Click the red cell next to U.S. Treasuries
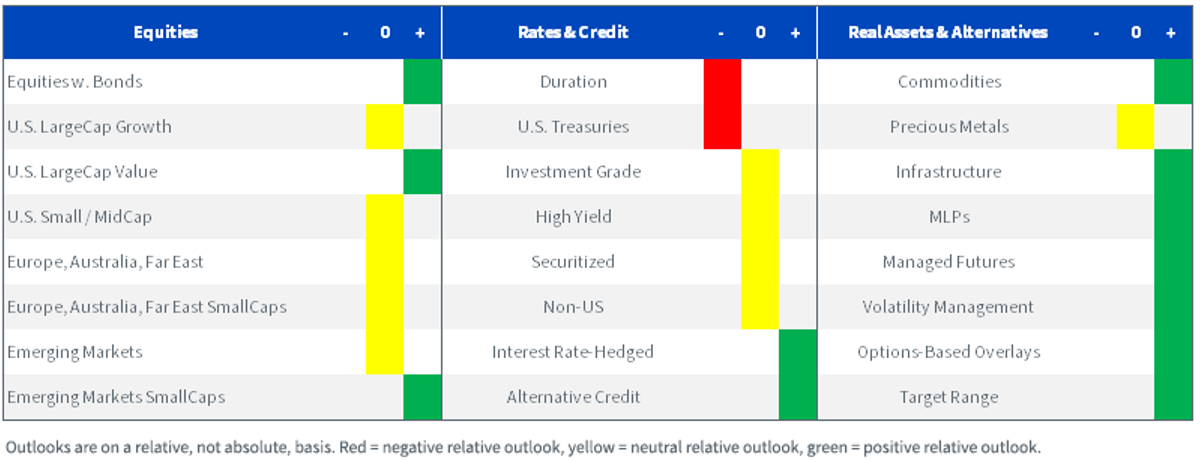This screenshot has height=461, width=1200. click(722, 127)
